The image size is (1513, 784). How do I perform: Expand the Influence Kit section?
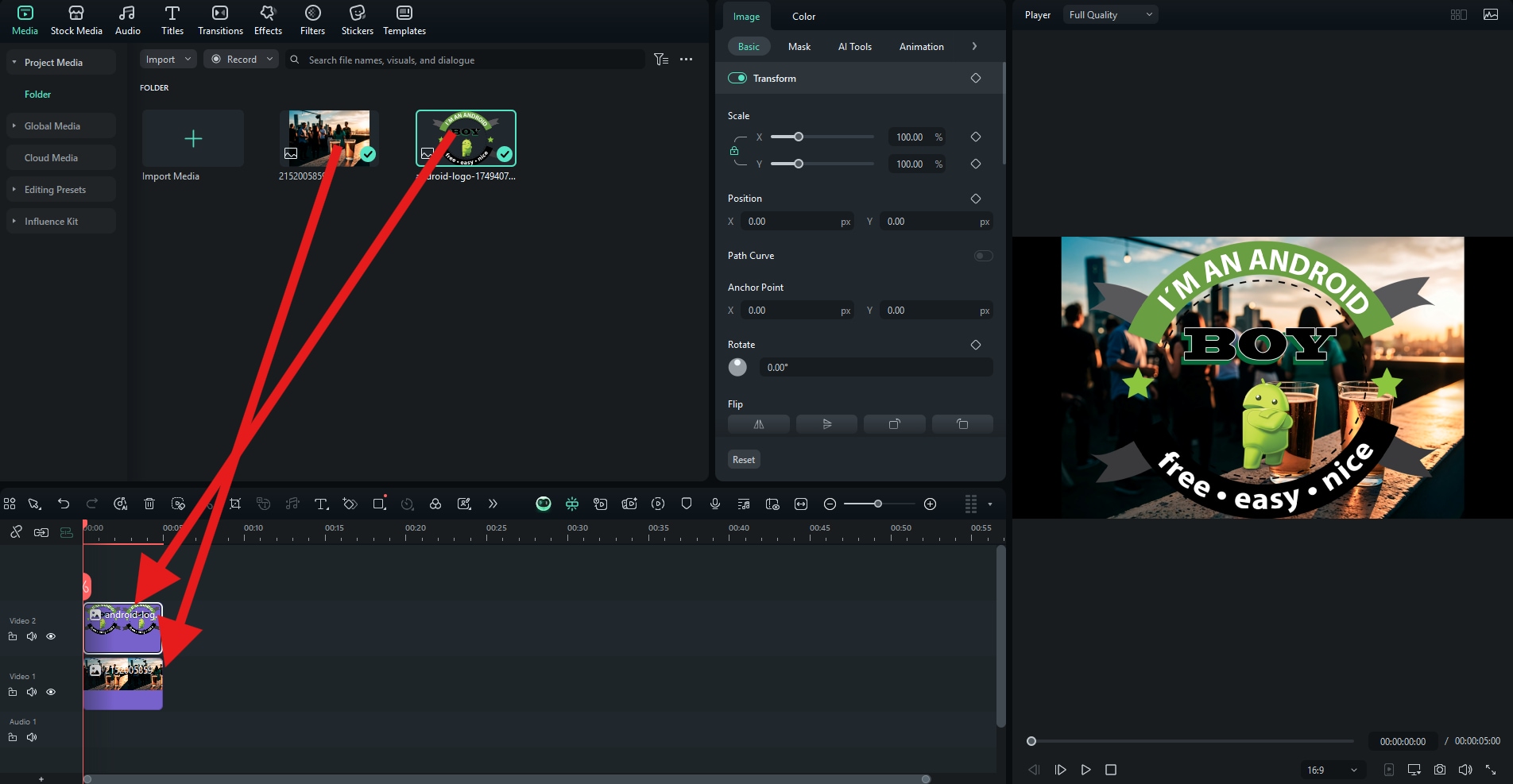(x=14, y=221)
